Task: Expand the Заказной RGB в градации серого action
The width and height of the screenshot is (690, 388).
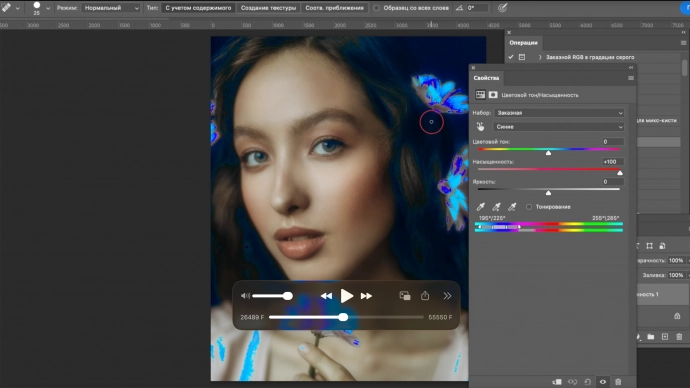Action: point(540,57)
